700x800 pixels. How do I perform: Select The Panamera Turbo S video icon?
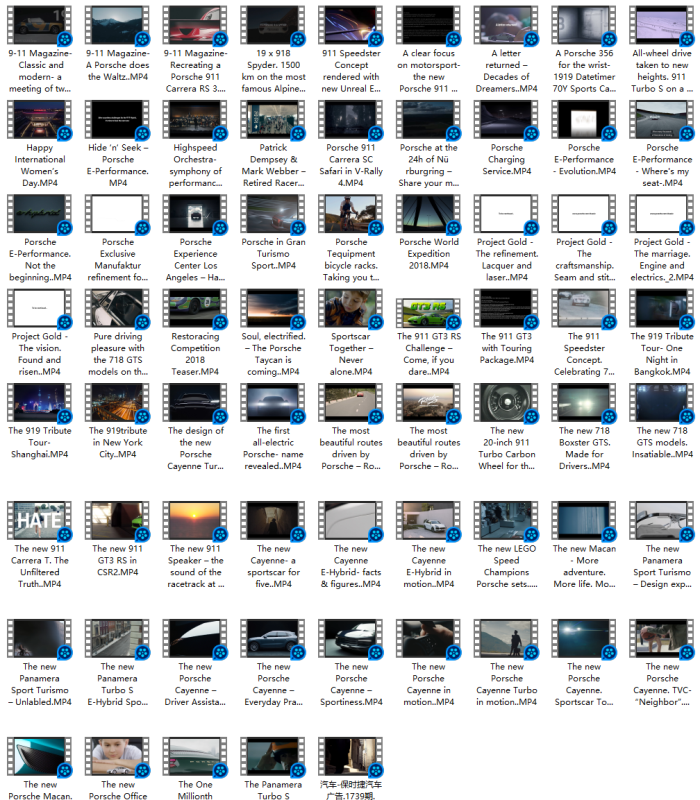(x=272, y=756)
